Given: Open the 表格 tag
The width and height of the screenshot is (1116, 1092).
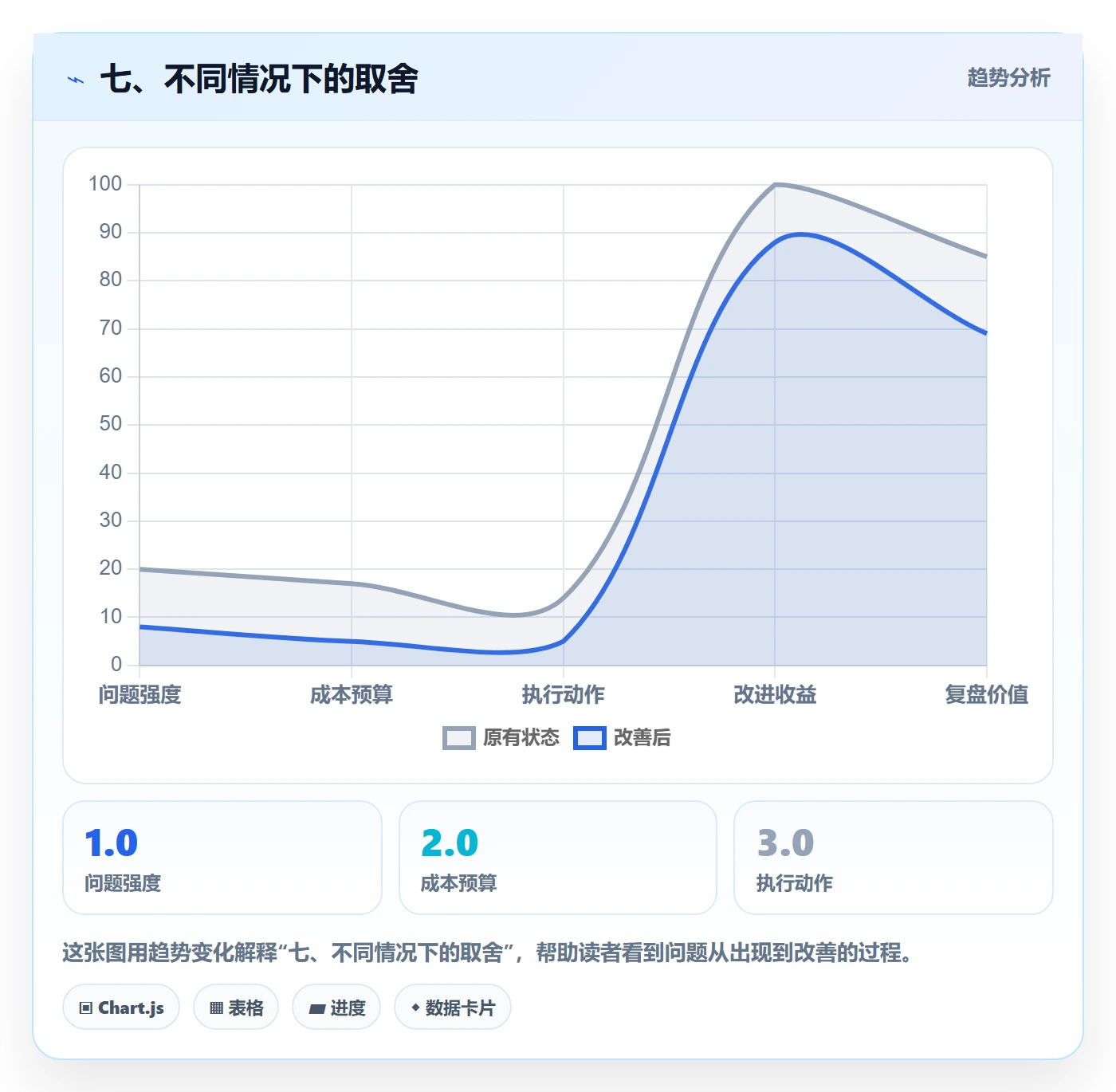Looking at the screenshot, I should [x=236, y=1008].
